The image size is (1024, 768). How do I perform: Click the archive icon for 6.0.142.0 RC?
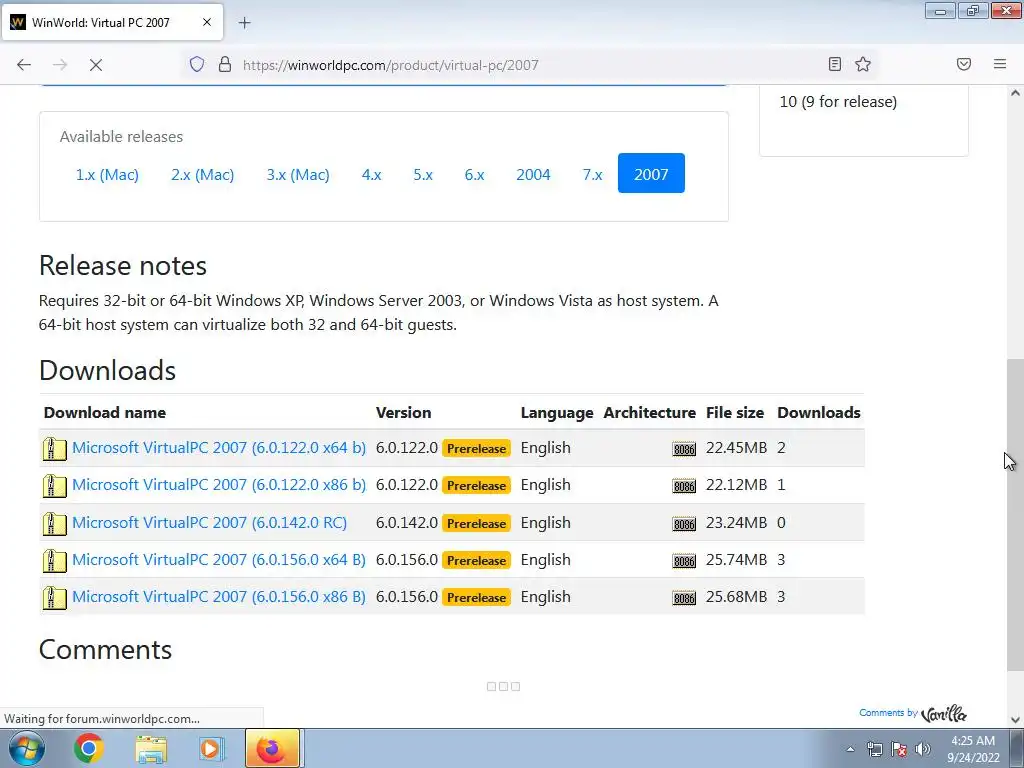click(55, 524)
